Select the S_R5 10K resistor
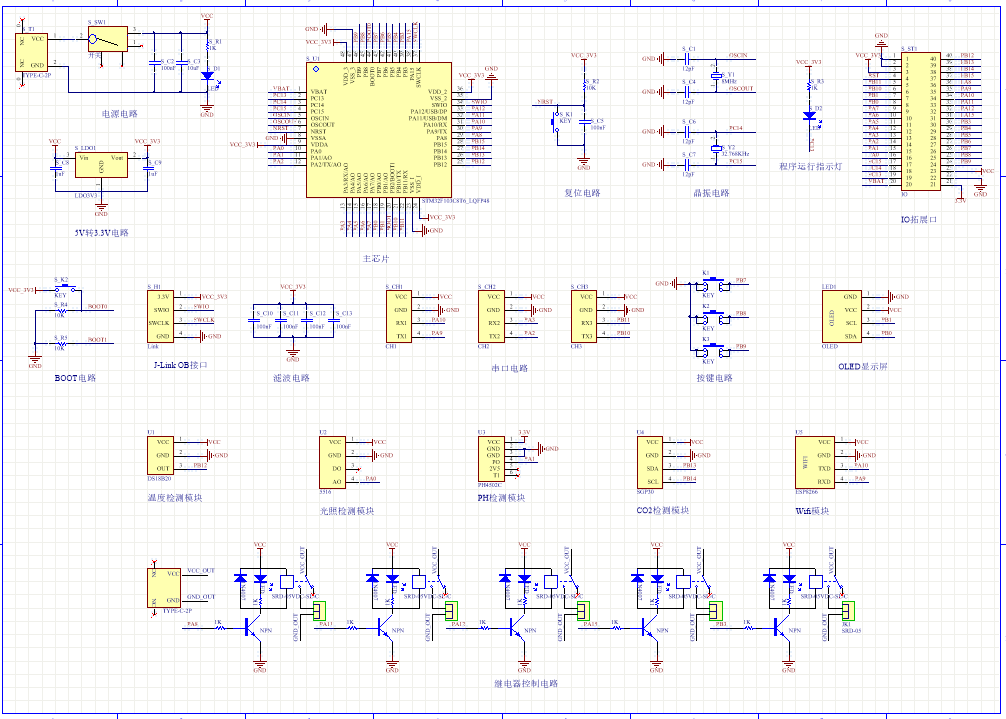Viewport: 1006px width, 719px height. click(60, 343)
